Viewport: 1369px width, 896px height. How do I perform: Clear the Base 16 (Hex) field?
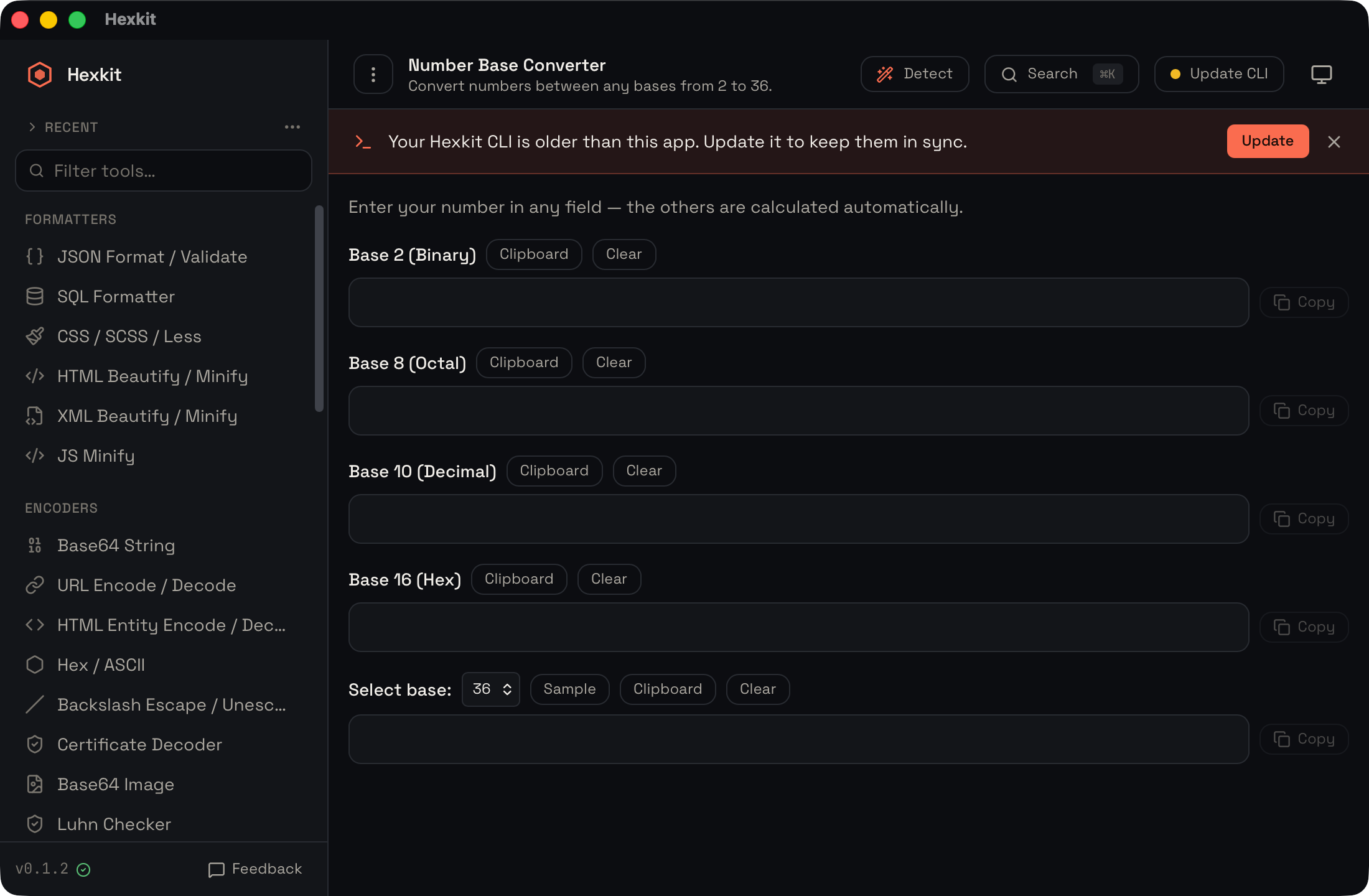click(609, 579)
